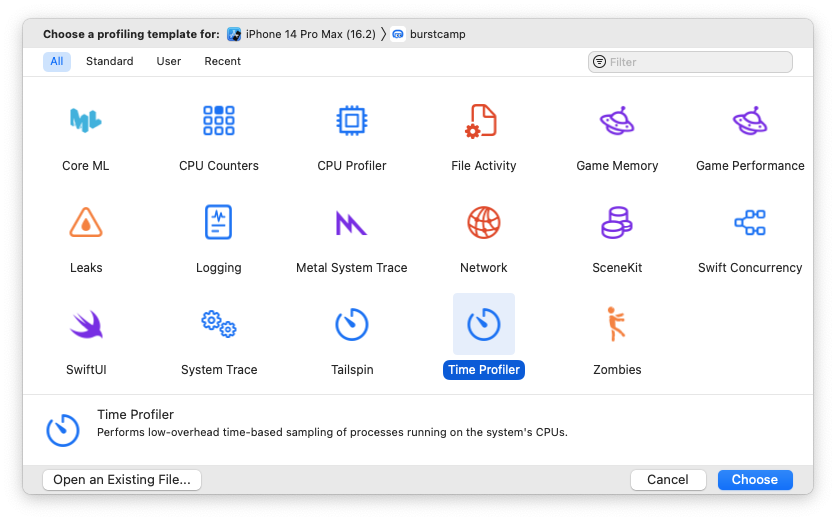Switch to the All tab
The width and height of the screenshot is (836, 521).
click(57, 61)
